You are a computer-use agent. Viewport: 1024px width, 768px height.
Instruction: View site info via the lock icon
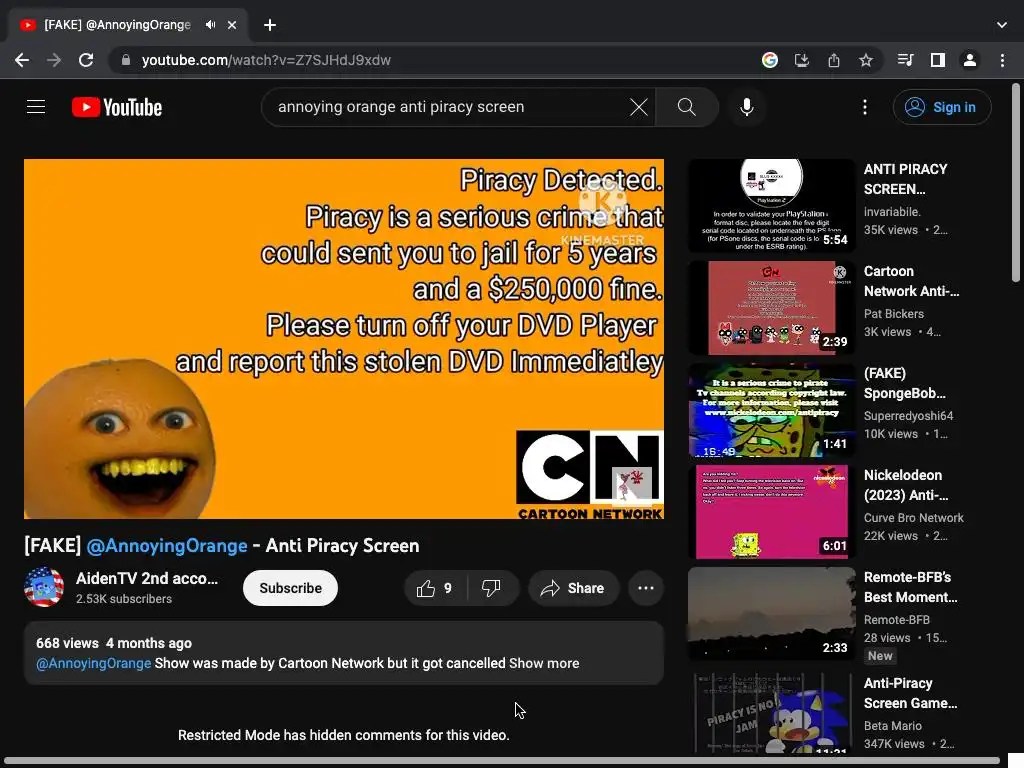(x=126, y=60)
